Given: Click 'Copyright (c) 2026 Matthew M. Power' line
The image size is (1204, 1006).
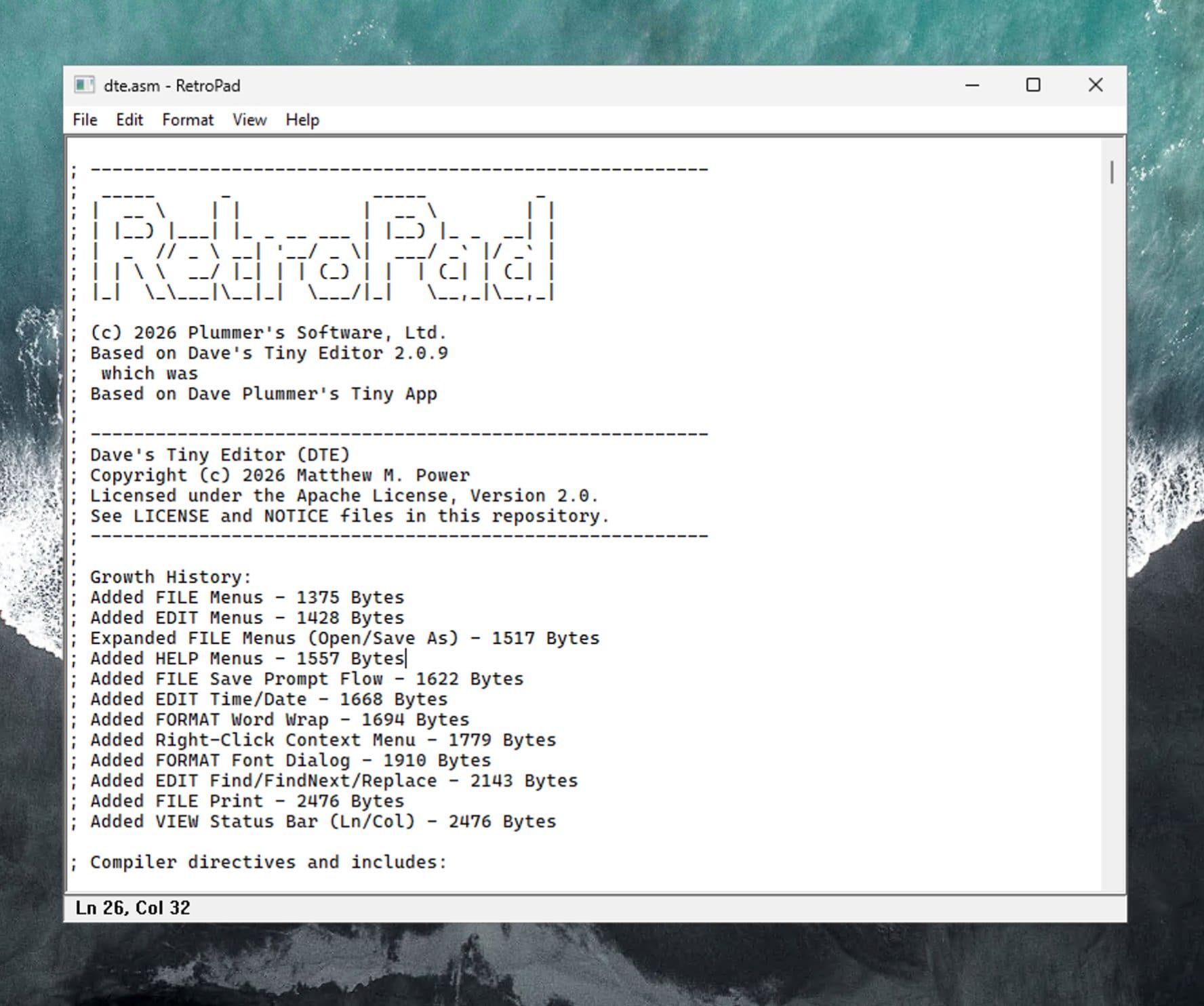Looking at the screenshot, I should click(280, 475).
